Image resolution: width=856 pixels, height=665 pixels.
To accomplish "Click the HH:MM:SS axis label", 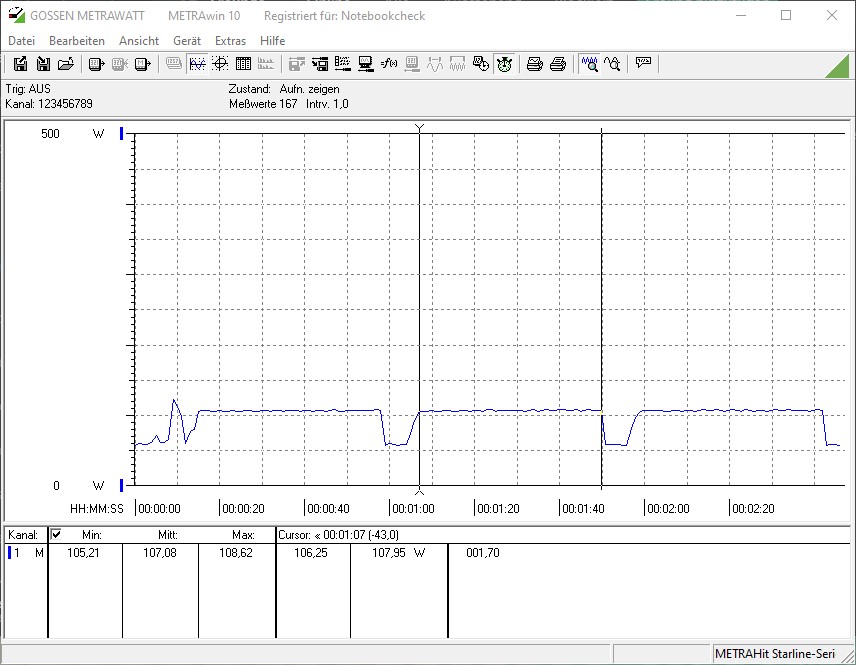I will point(97,509).
